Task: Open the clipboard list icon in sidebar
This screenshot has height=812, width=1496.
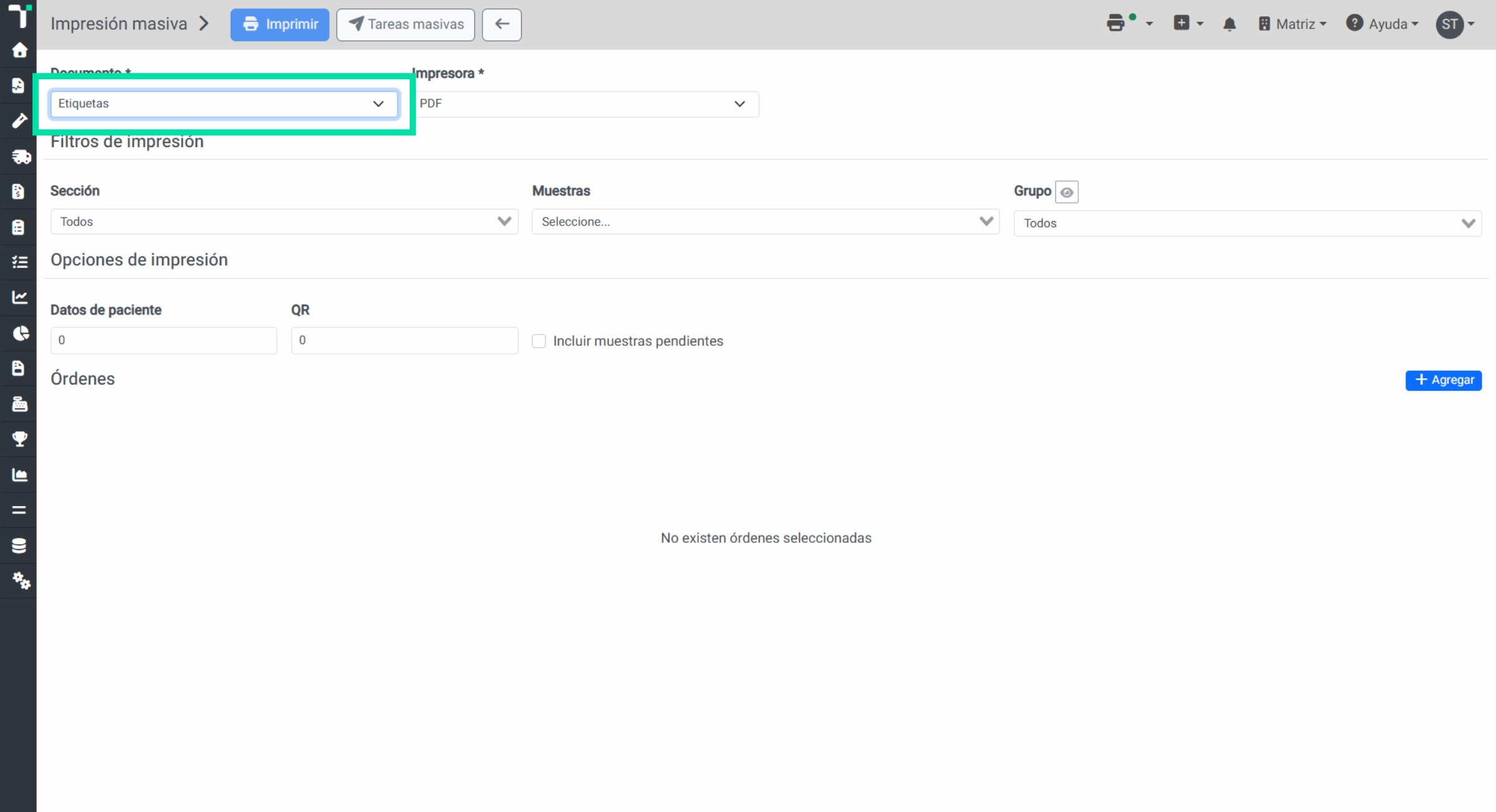Action: point(18,227)
